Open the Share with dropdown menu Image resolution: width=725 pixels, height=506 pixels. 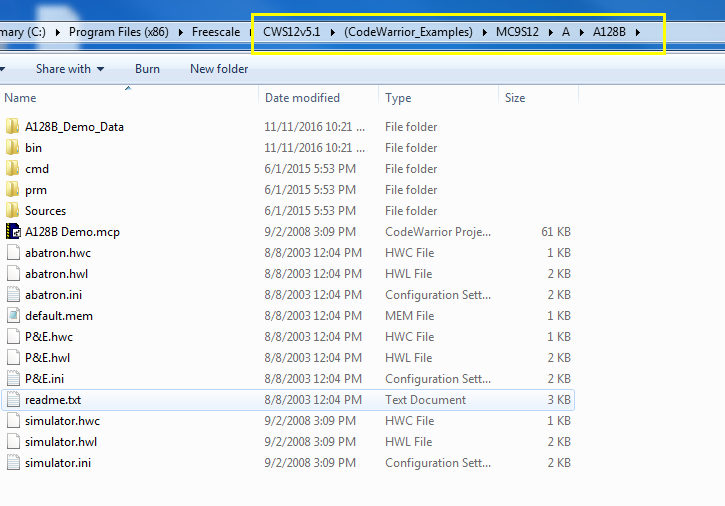tap(70, 69)
